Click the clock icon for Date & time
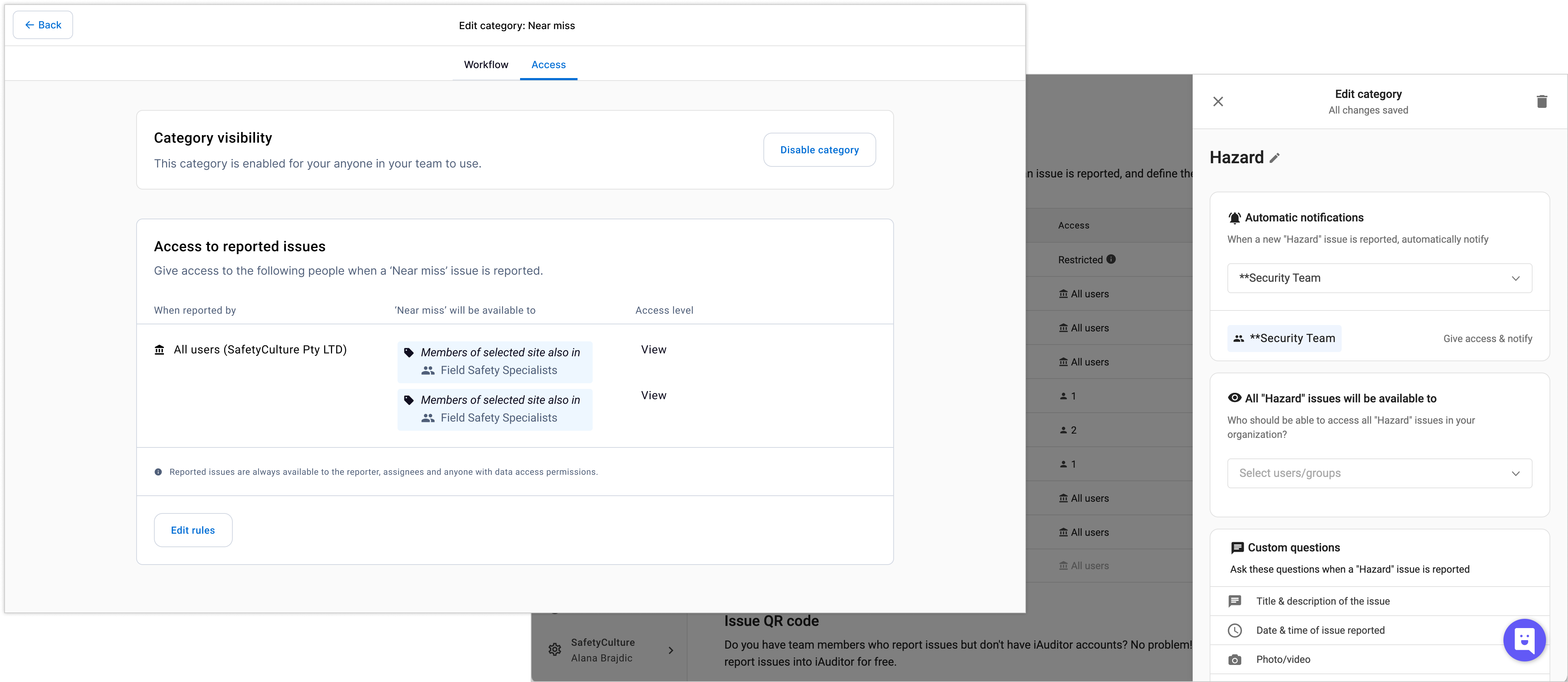 coord(1235,630)
